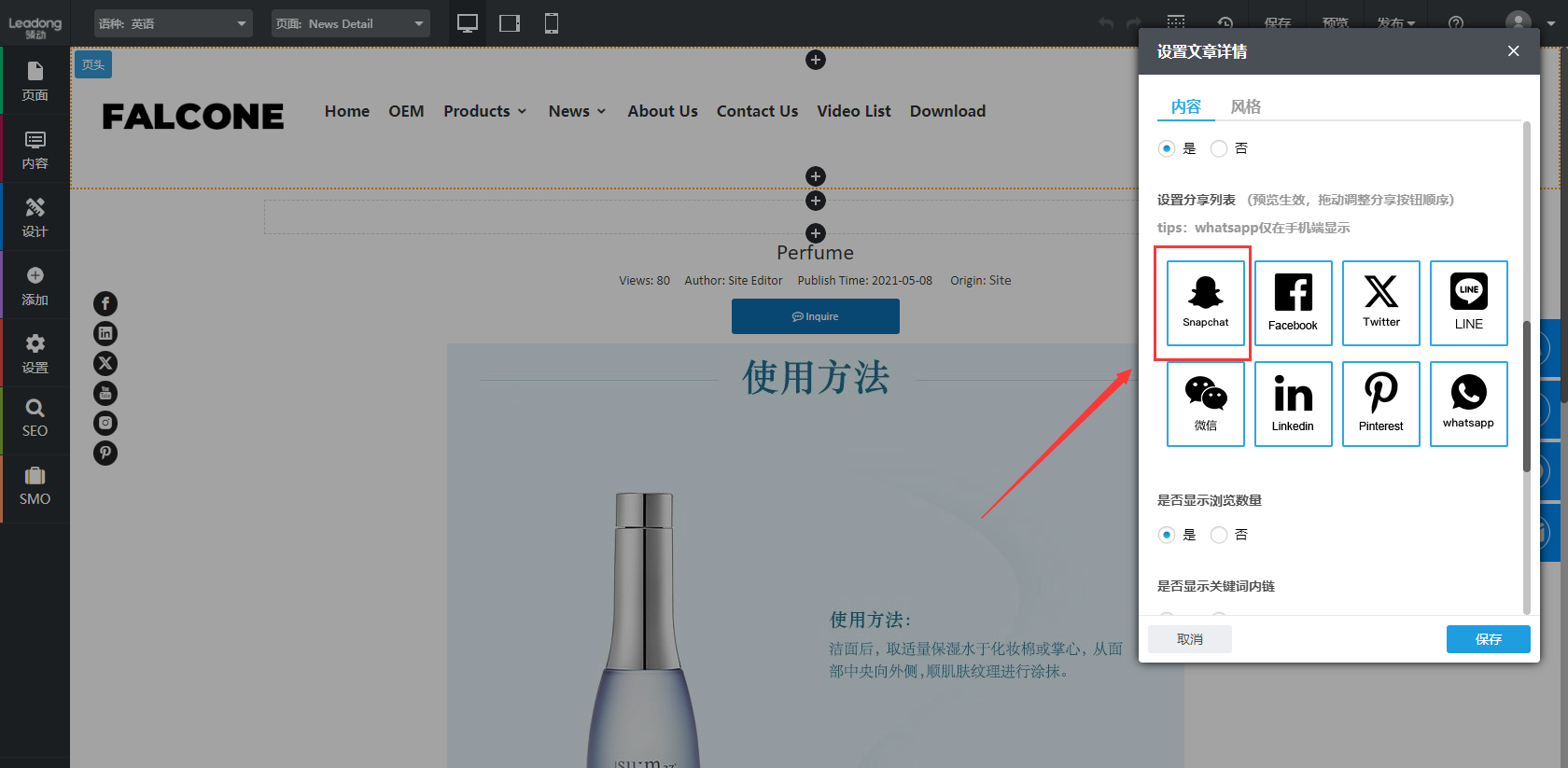Viewport: 1568px width, 768px height.
Task: Click the dialog vertical scrollbar
Action: point(1527,397)
